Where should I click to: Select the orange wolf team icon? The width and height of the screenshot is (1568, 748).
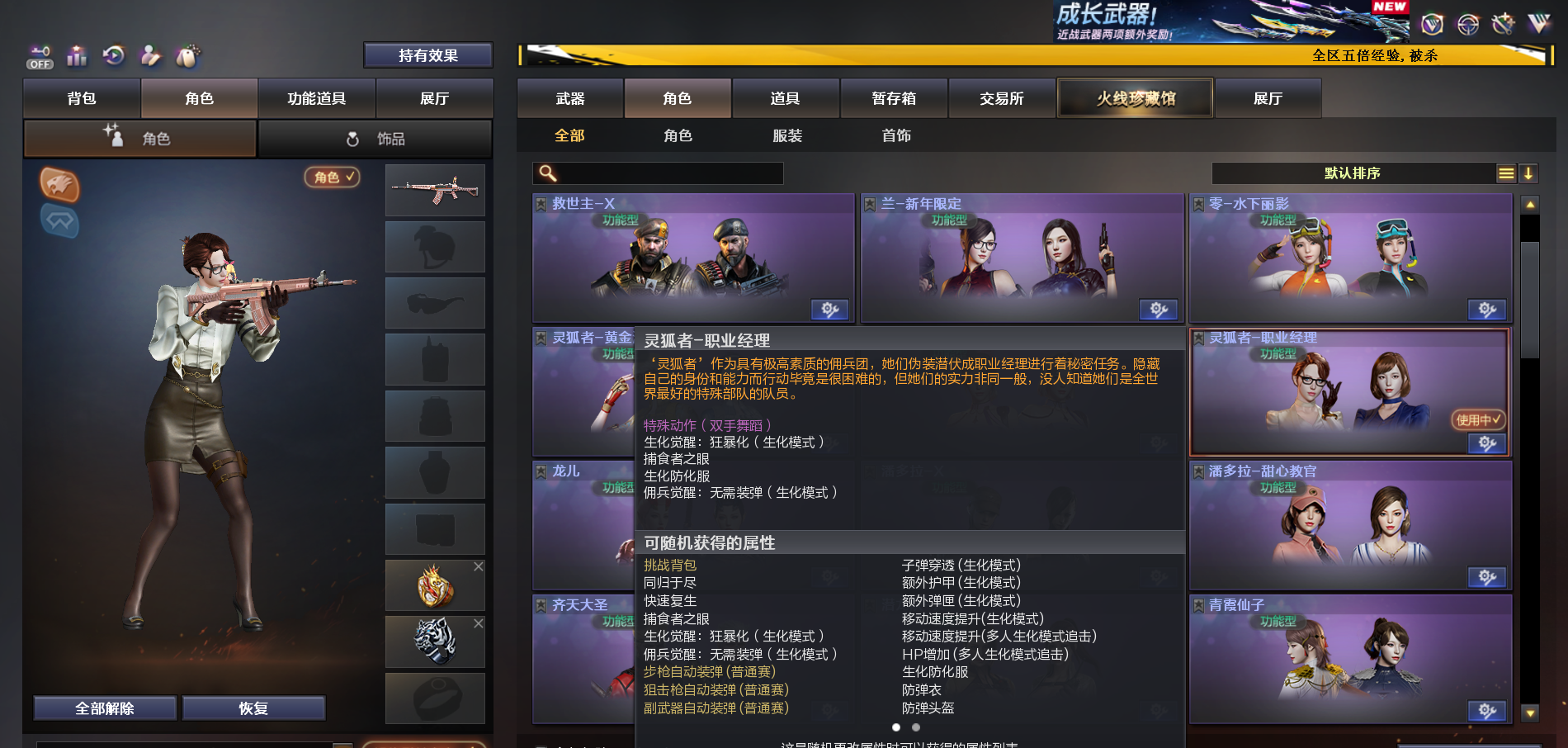pos(59,184)
